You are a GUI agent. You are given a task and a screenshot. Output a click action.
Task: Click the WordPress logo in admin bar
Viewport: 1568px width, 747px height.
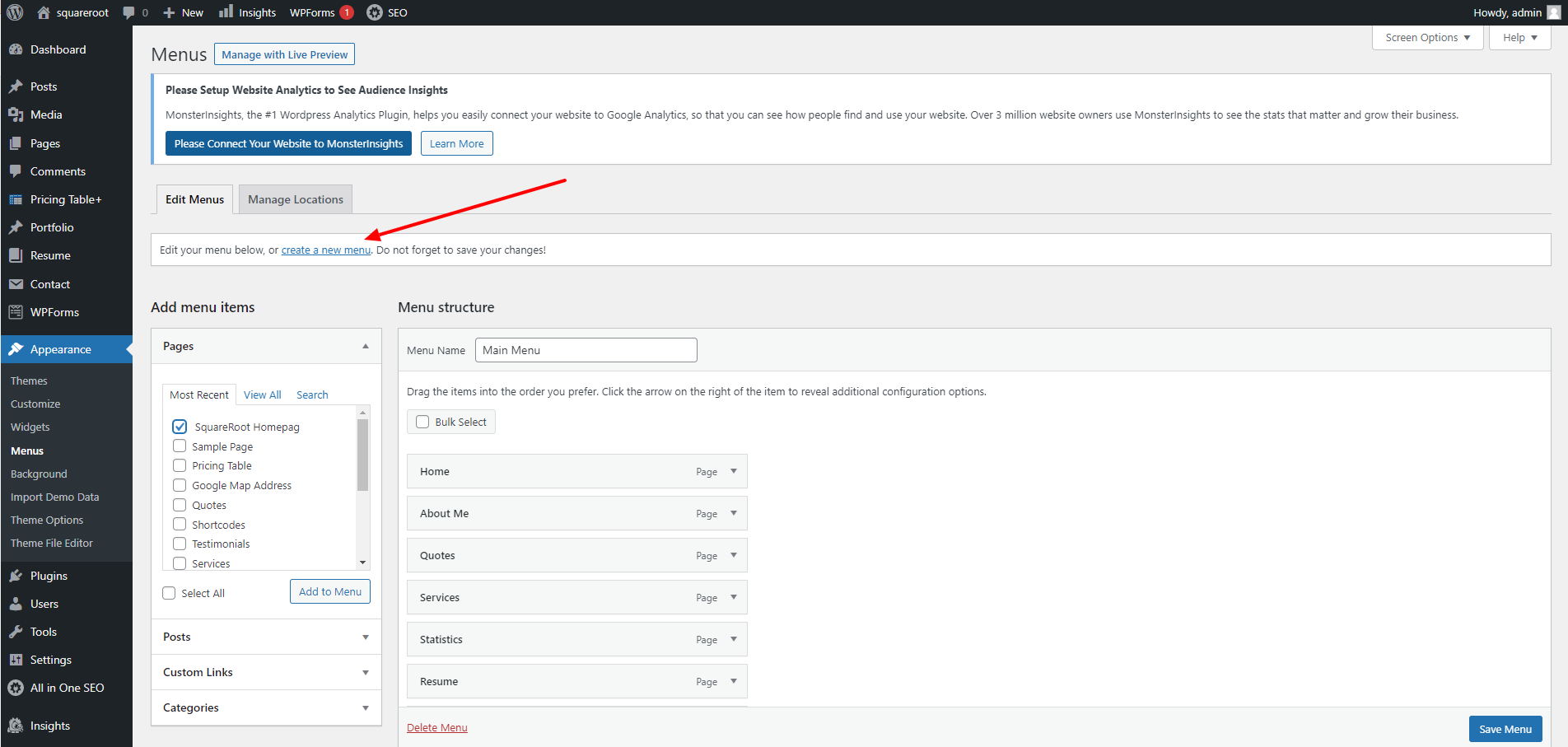15,12
